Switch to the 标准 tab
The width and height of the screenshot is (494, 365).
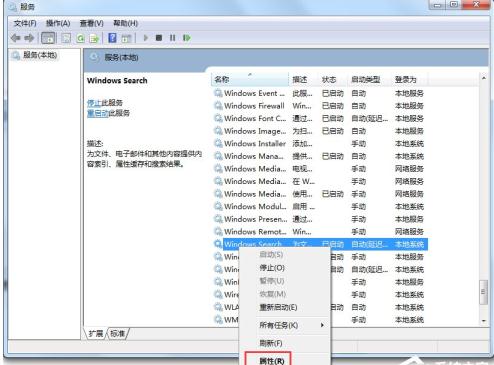(118, 333)
